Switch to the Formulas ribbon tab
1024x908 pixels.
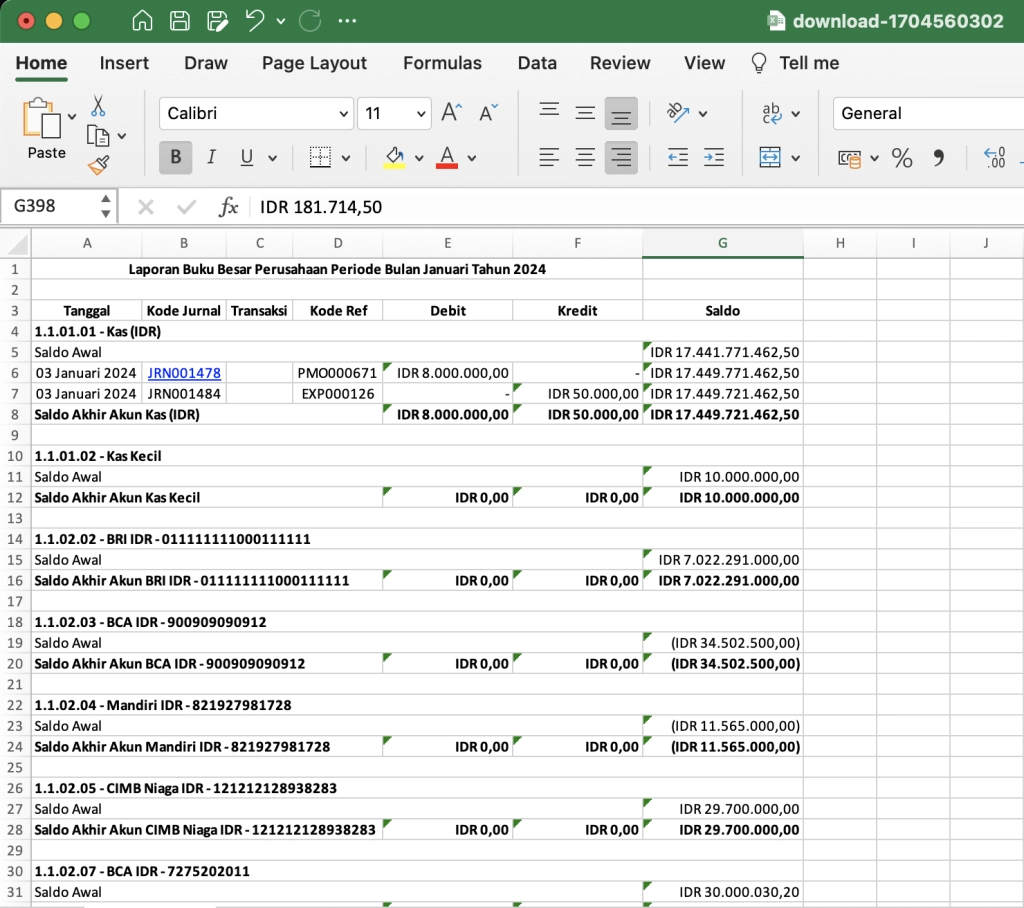443,63
